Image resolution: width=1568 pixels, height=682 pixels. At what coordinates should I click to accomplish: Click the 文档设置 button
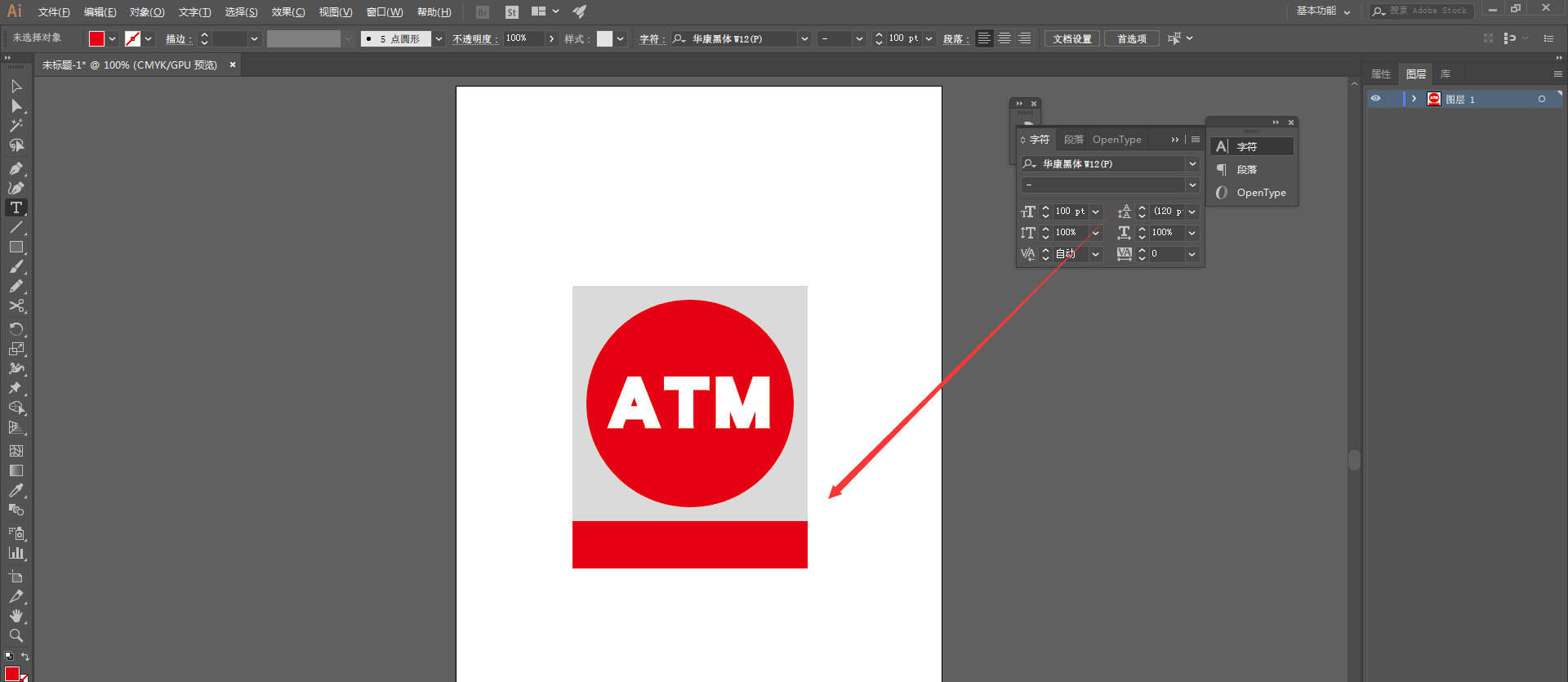click(1072, 38)
